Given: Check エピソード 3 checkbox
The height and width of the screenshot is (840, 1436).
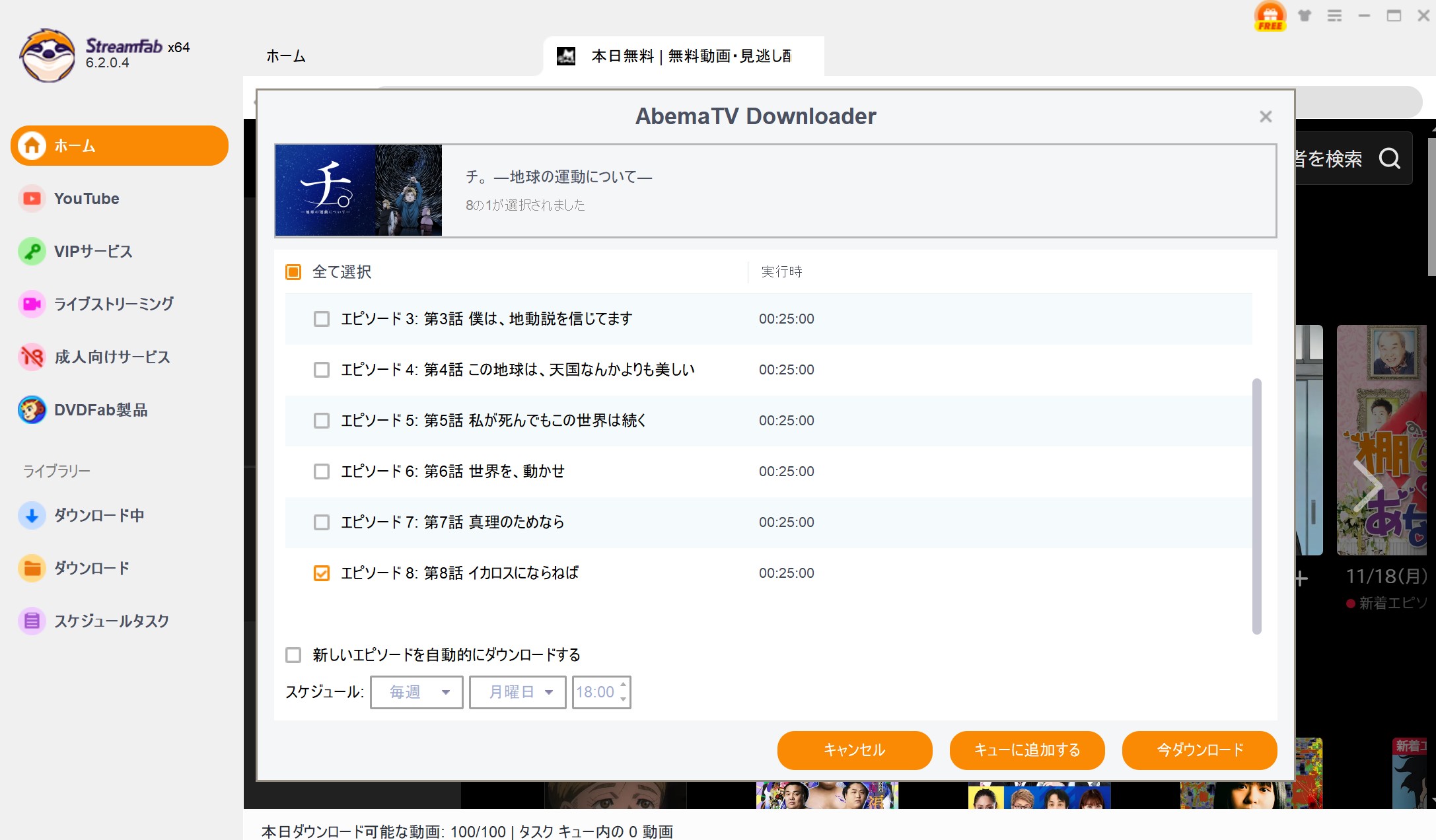Looking at the screenshot, I should pos(322,319).
